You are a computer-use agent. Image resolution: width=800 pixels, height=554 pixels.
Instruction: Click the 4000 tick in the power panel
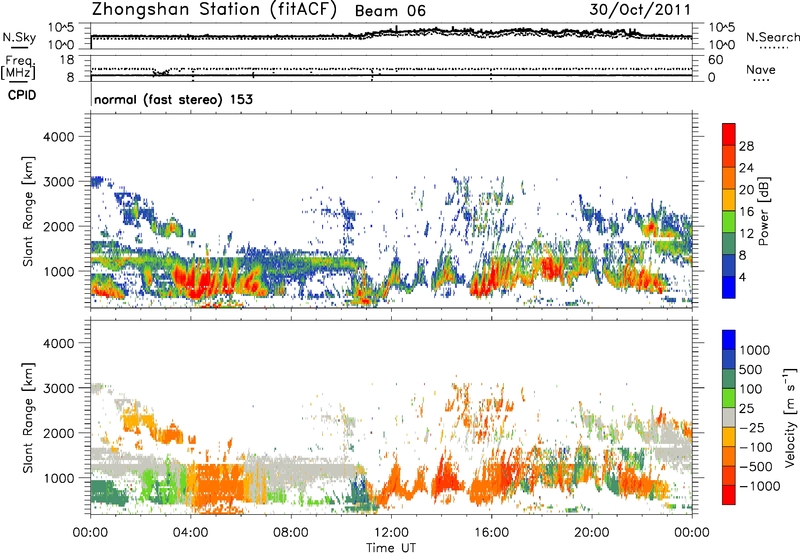58,137
